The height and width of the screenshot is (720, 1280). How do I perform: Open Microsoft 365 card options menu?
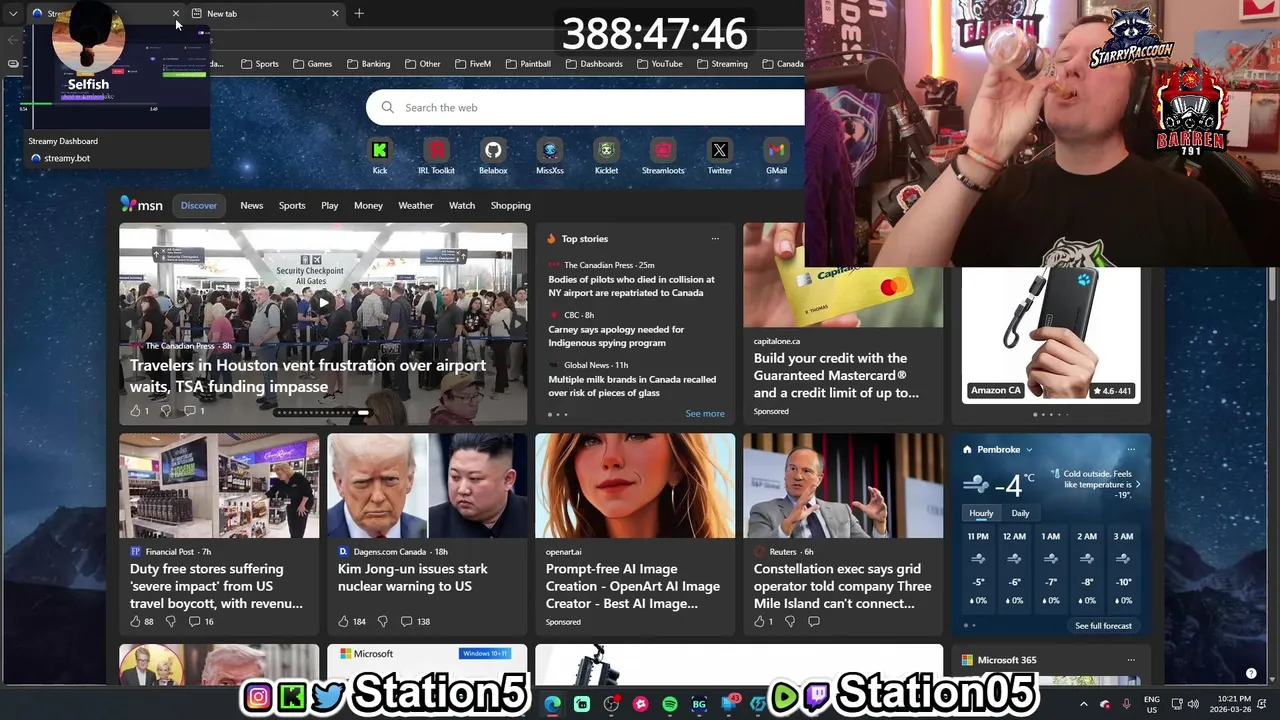(x=1131, y=660)
